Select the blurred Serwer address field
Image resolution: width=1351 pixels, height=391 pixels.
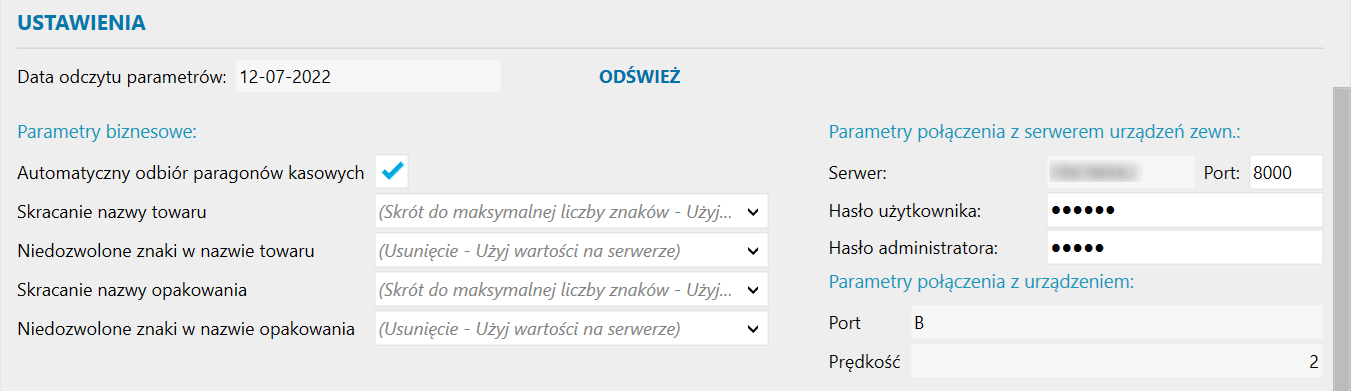click(x=1120, y=172)
